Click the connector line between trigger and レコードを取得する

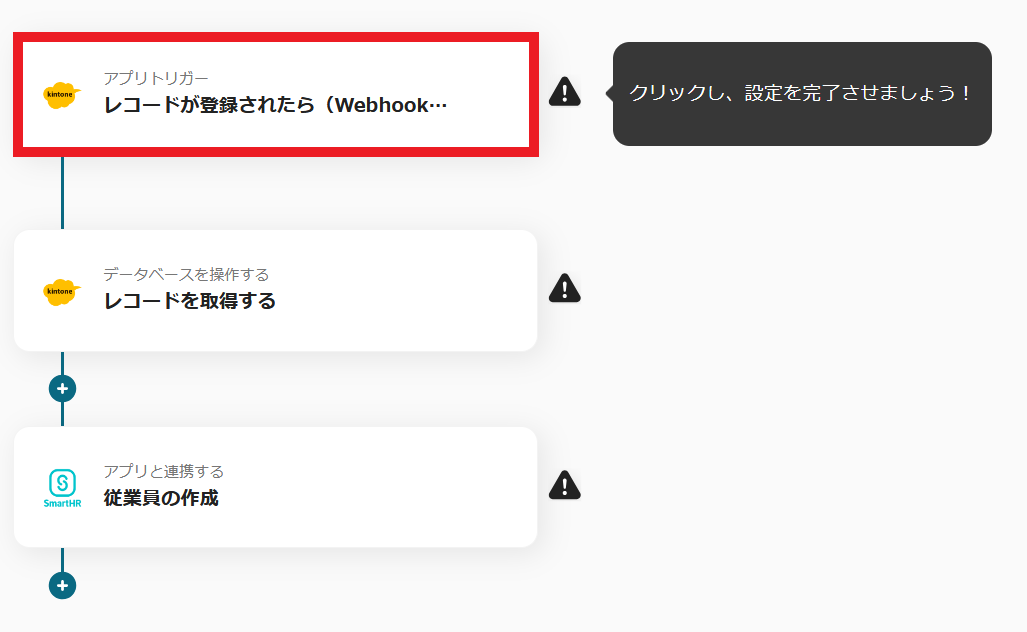tap(62, 193)
